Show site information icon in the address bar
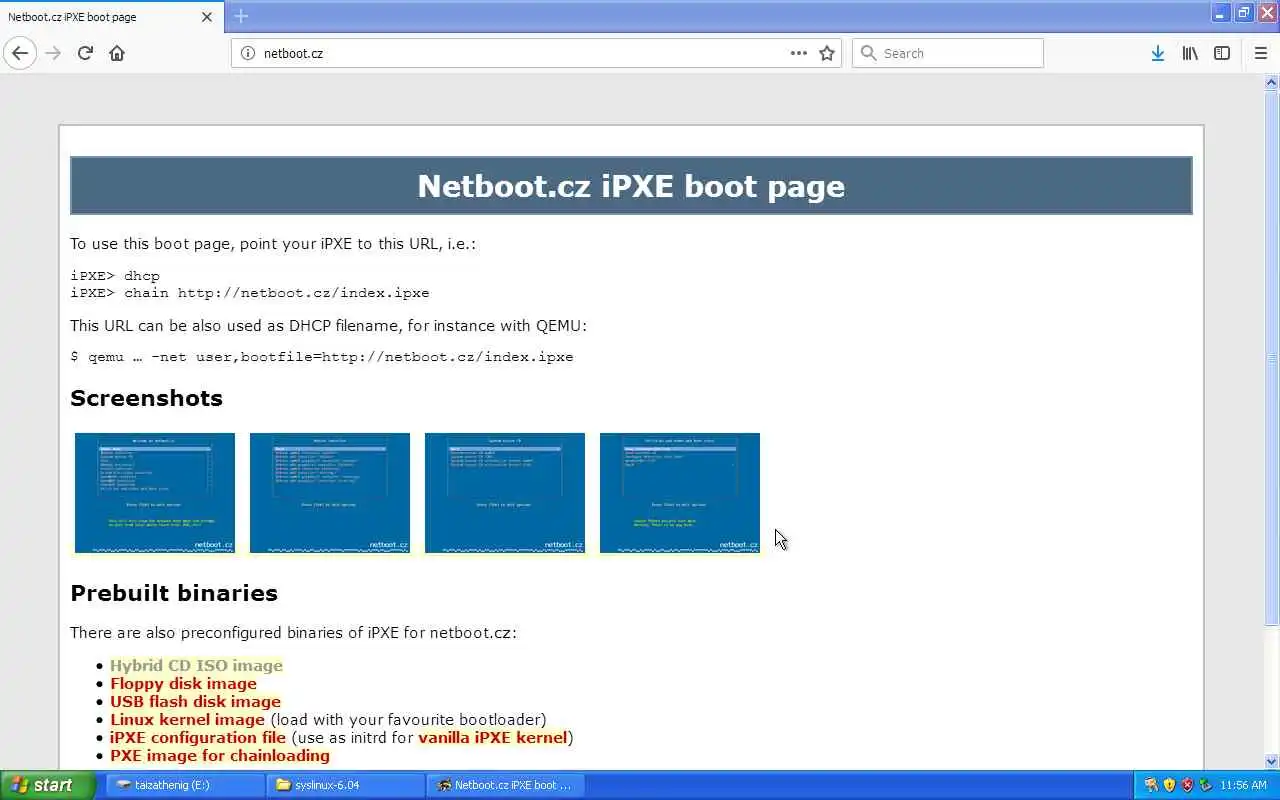Viewport: 1280px width, 800px height. tap(248, 53)
